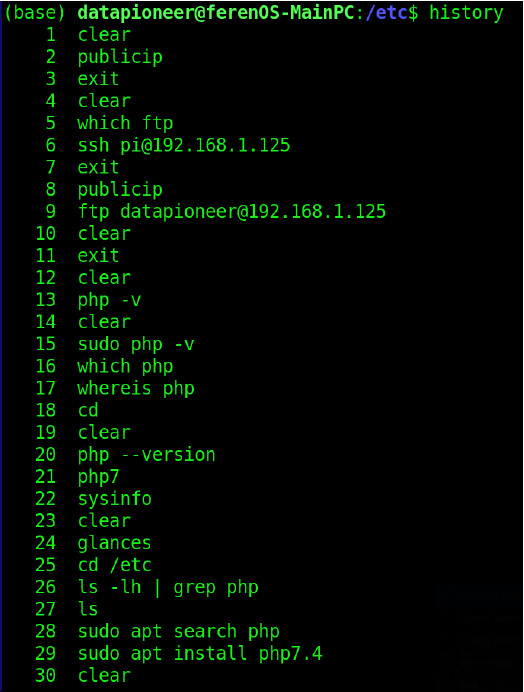Select the 'sysinfo' history line
The width and height of the screenshot is (524, 692).
click(115, 499)
